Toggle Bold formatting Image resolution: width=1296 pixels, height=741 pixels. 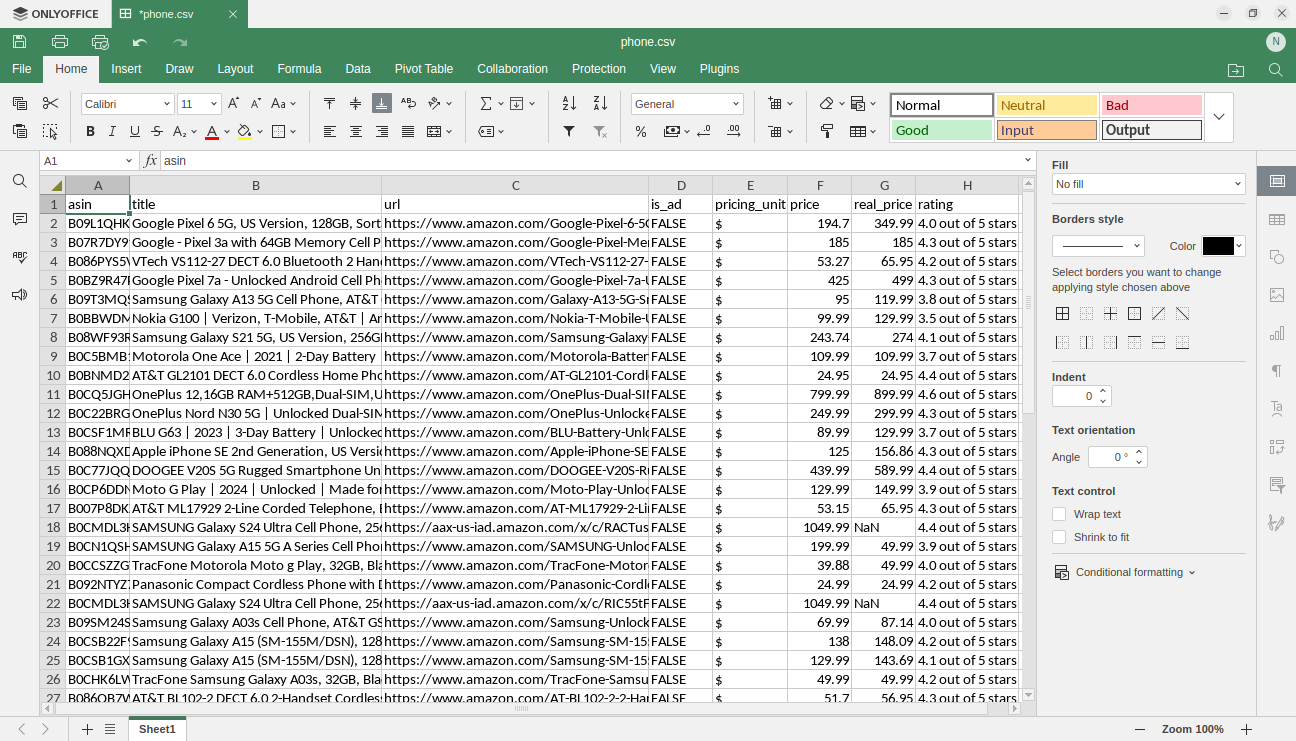[90, 131]
